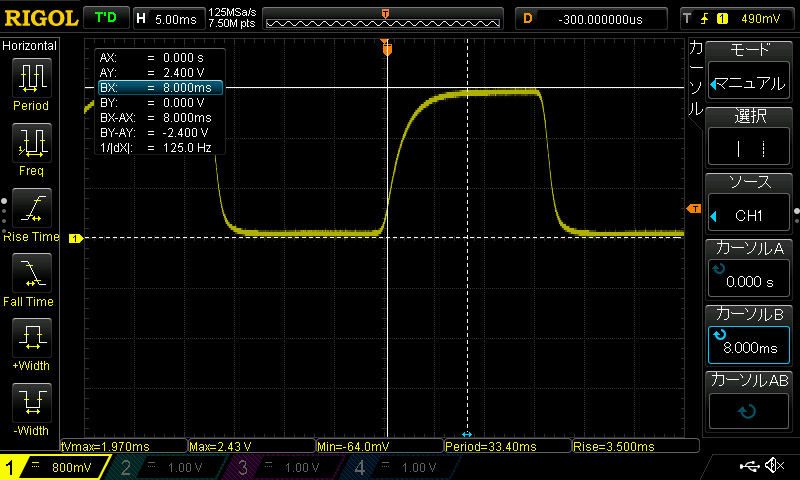This screenshot has width=800, height=480.
Task: Click the USB status icon
Action: [x=748, y=466]
